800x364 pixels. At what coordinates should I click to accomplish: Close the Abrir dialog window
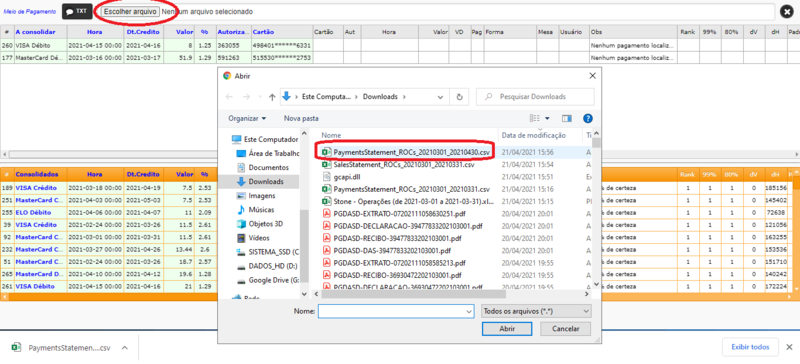click(592, 76)
